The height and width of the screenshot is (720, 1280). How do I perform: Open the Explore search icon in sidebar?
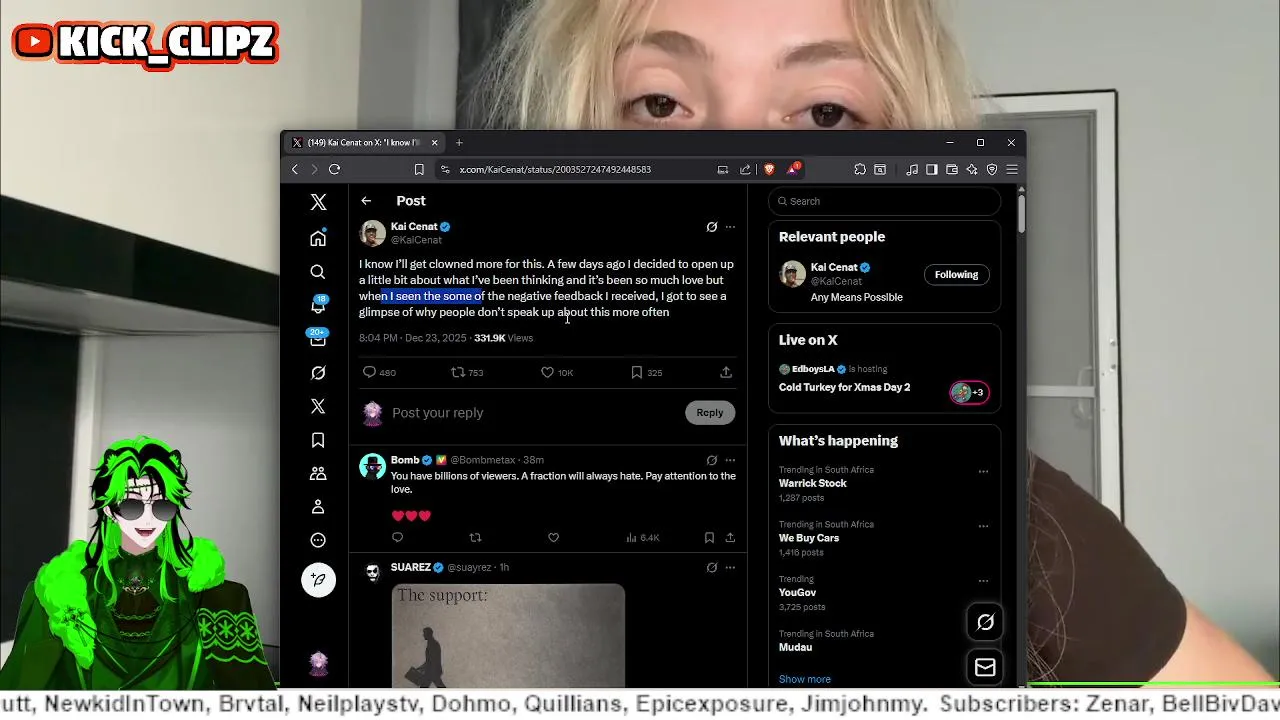click(318, 272)
